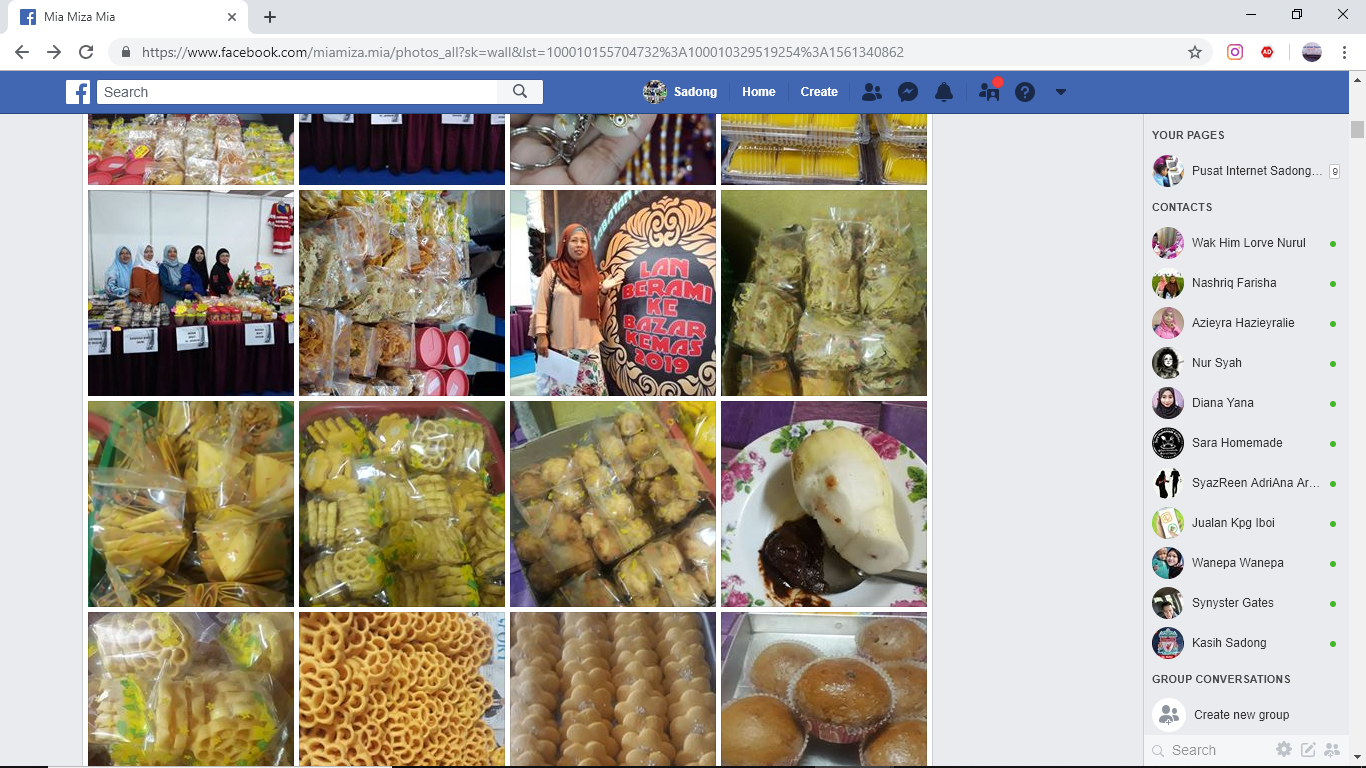Screen dimensions: 1366x768
Task: Click the Facebook logo icon
Action: 78,92
